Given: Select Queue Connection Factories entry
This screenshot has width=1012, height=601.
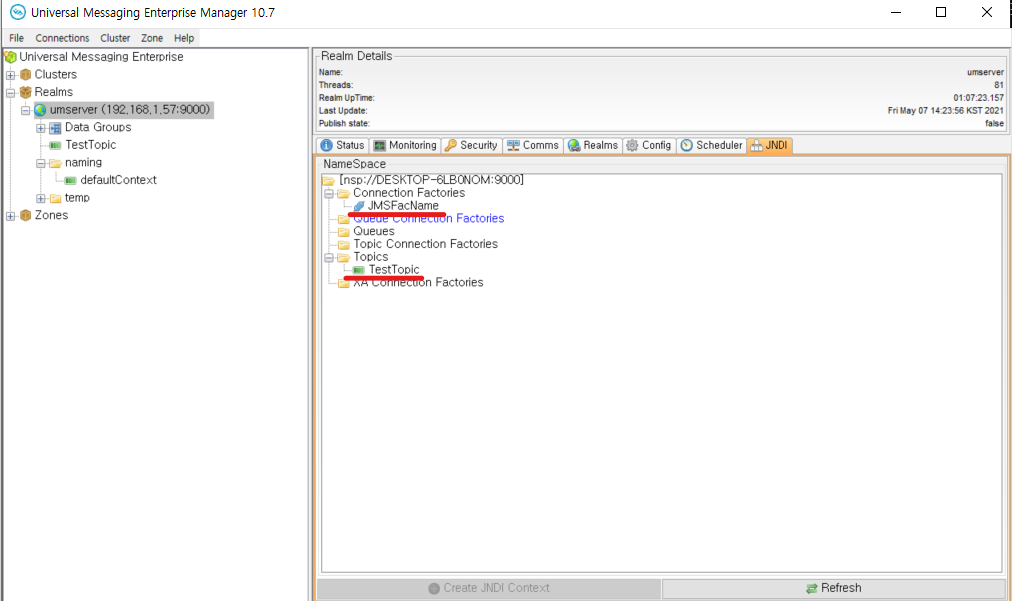Looking at the screenshot, I should [428, 219].
